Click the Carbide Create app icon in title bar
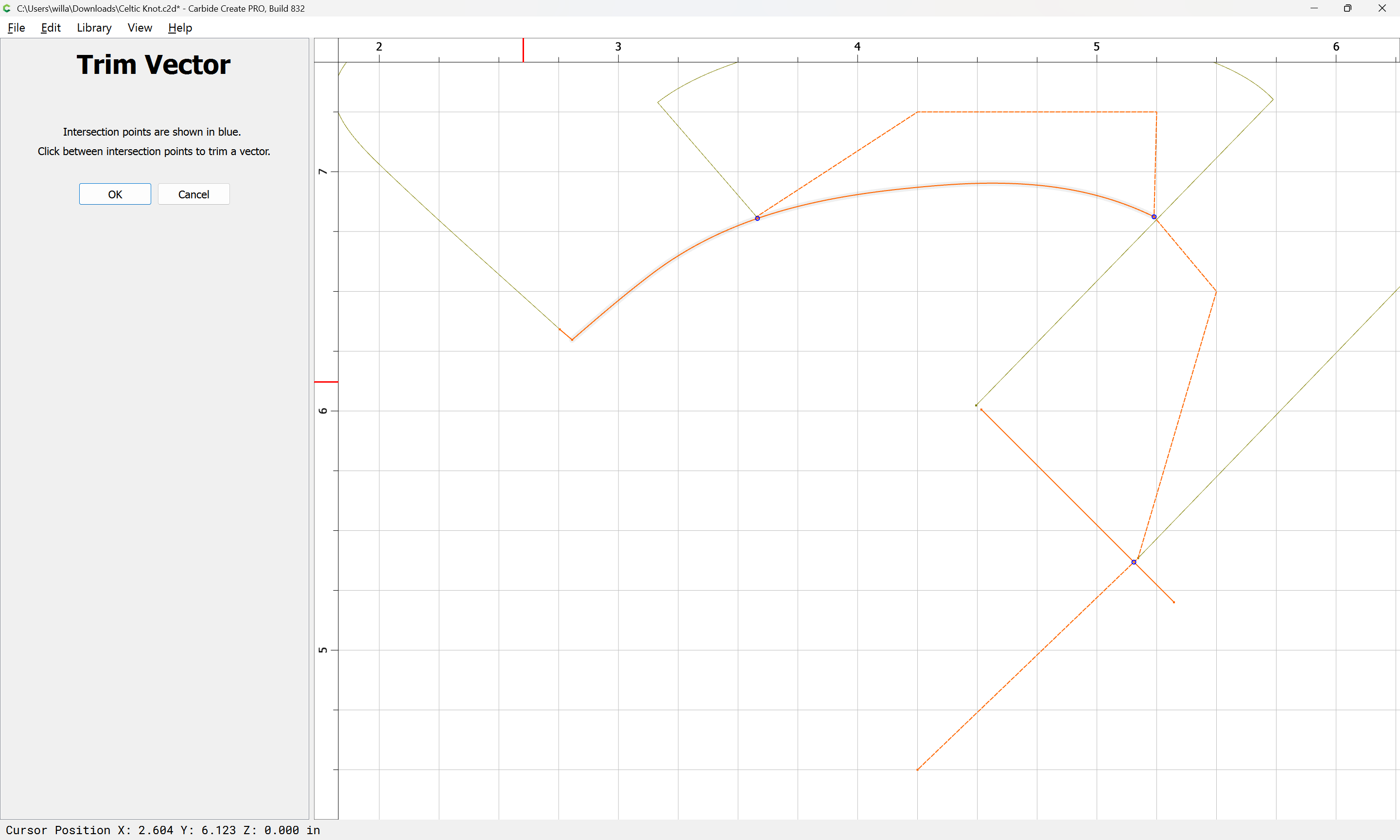Image resolution: width=1400 pixels, height=840 pixels. point(7,8)
